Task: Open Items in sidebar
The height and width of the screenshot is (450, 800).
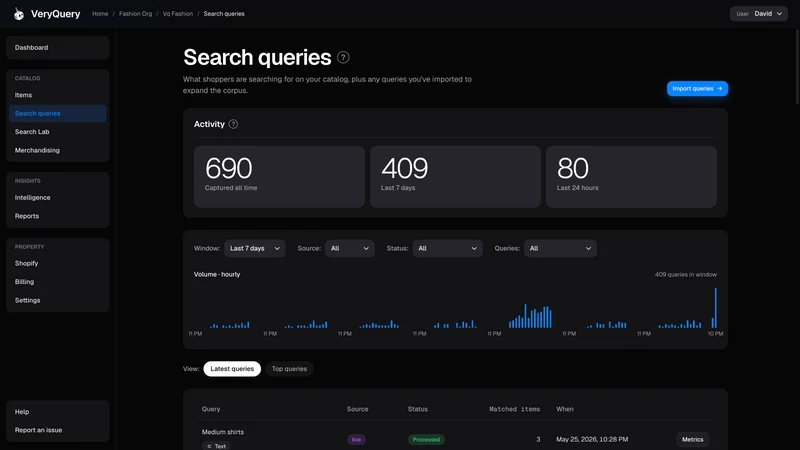Action: 58,95
